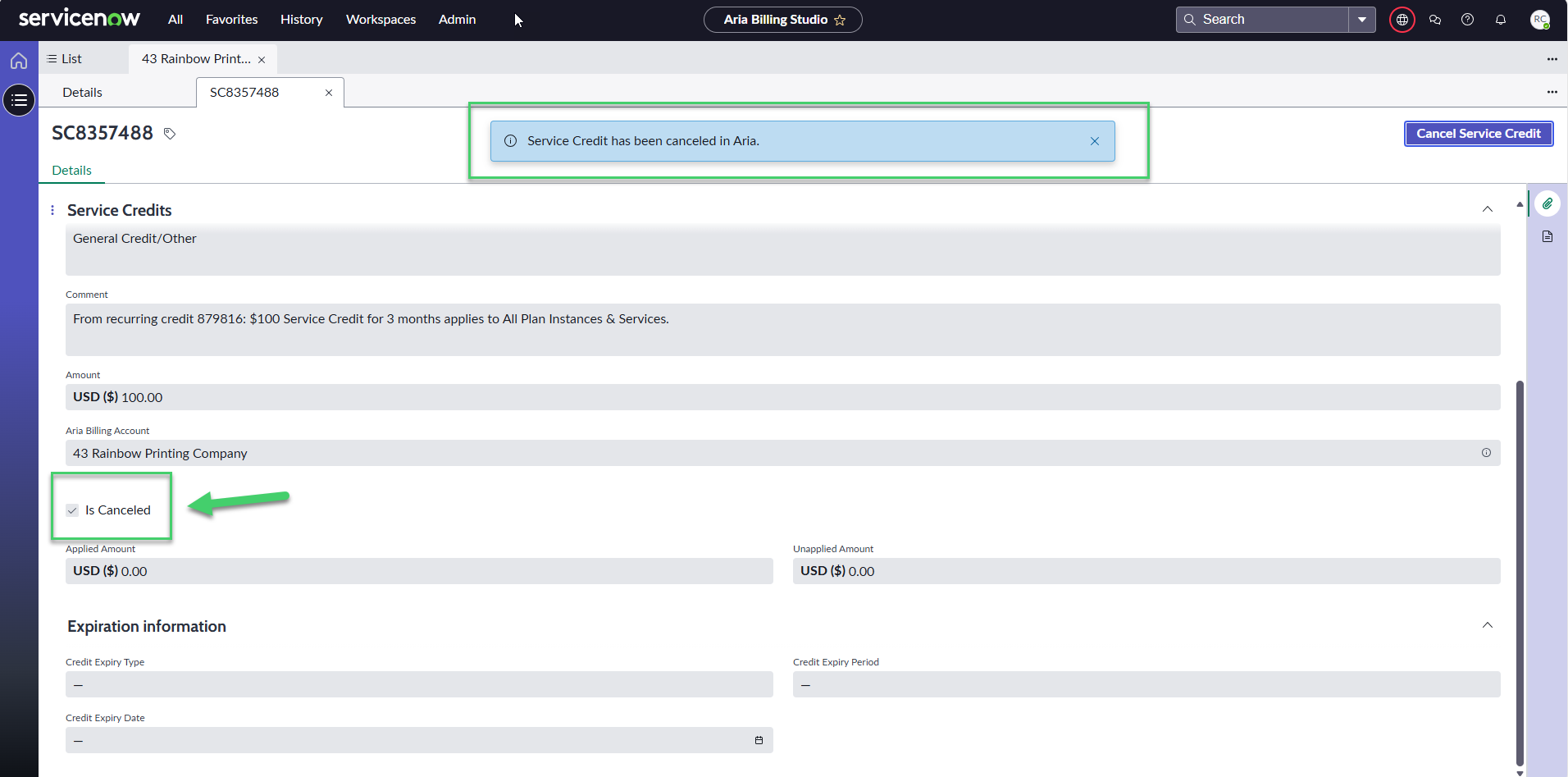The image size is (1568, 777).
Task: Open the Workspaces menu
Action: [x=381, y=20]
